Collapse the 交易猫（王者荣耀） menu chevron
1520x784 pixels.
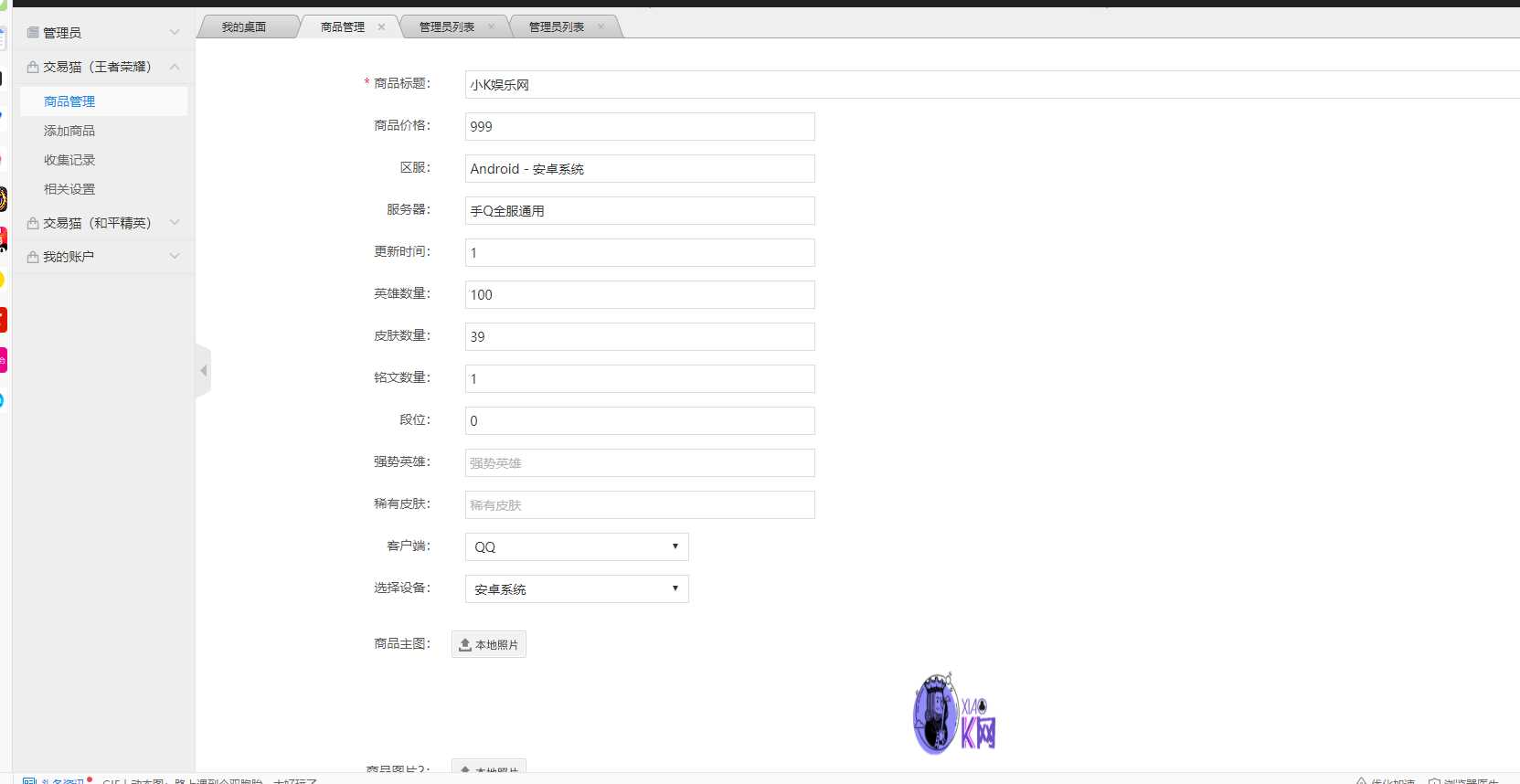[x=175, y=67]
